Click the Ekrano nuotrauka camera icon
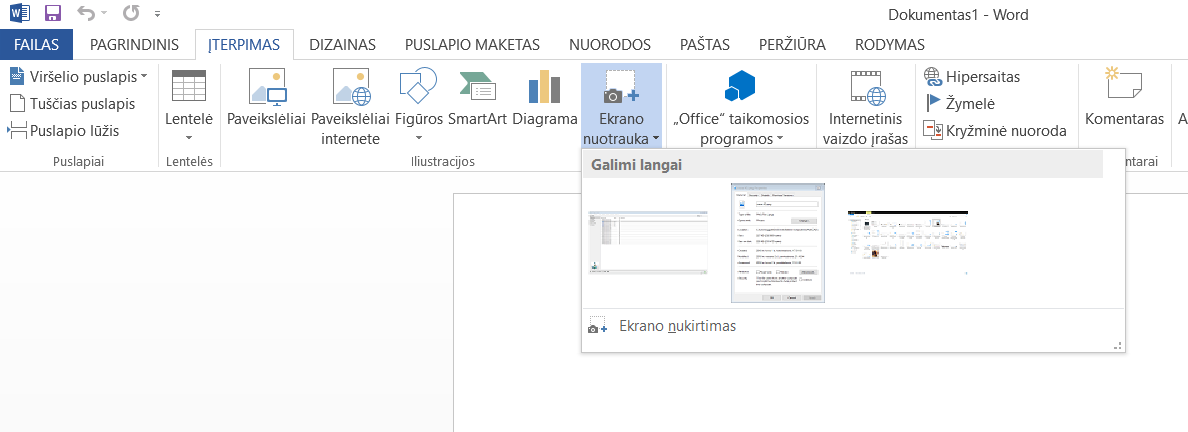The width and height of the screenshot is (1188, 432). [621, 86]
